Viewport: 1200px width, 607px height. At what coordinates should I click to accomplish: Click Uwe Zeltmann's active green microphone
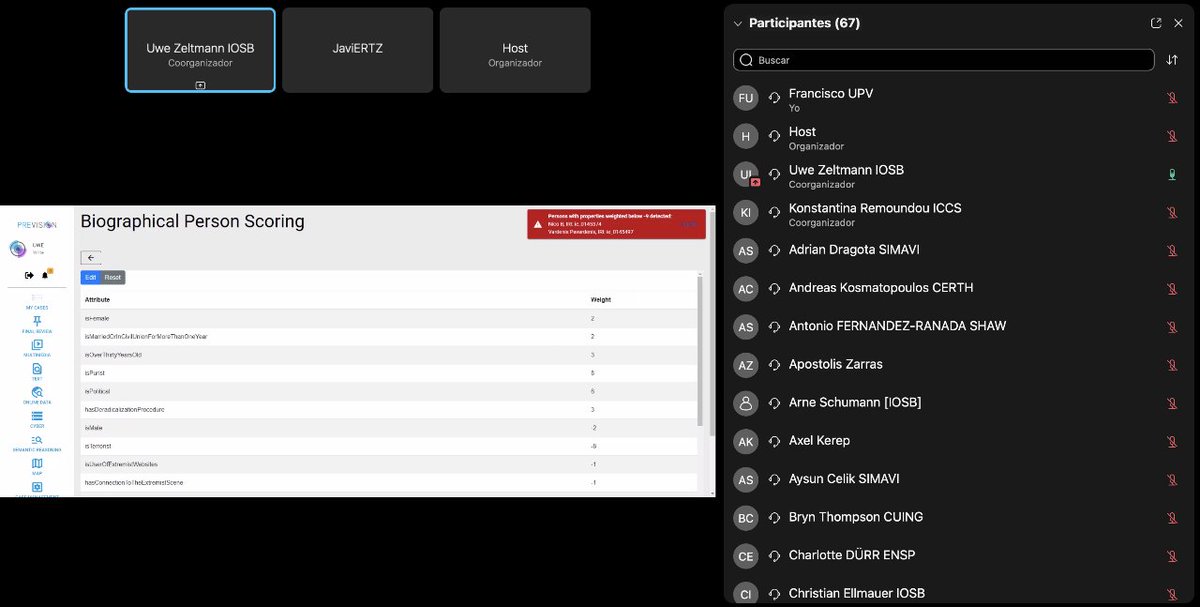point(1172,175)
